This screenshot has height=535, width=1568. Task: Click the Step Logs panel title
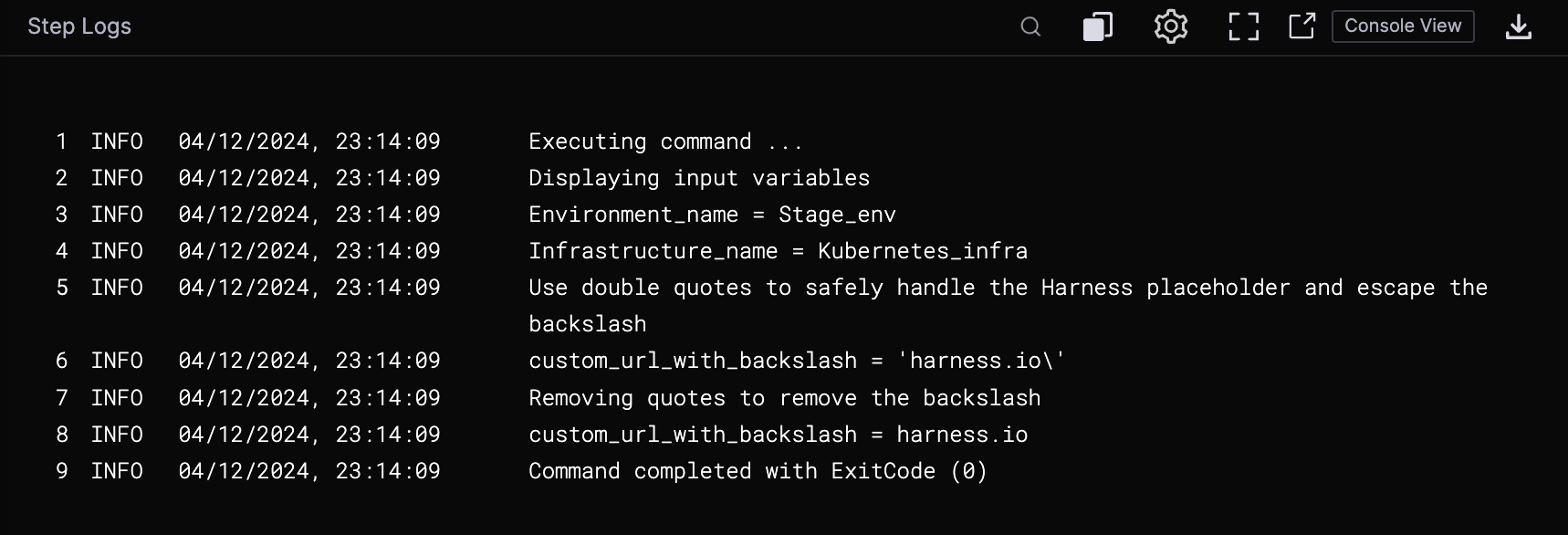click(x=79, y=26)
